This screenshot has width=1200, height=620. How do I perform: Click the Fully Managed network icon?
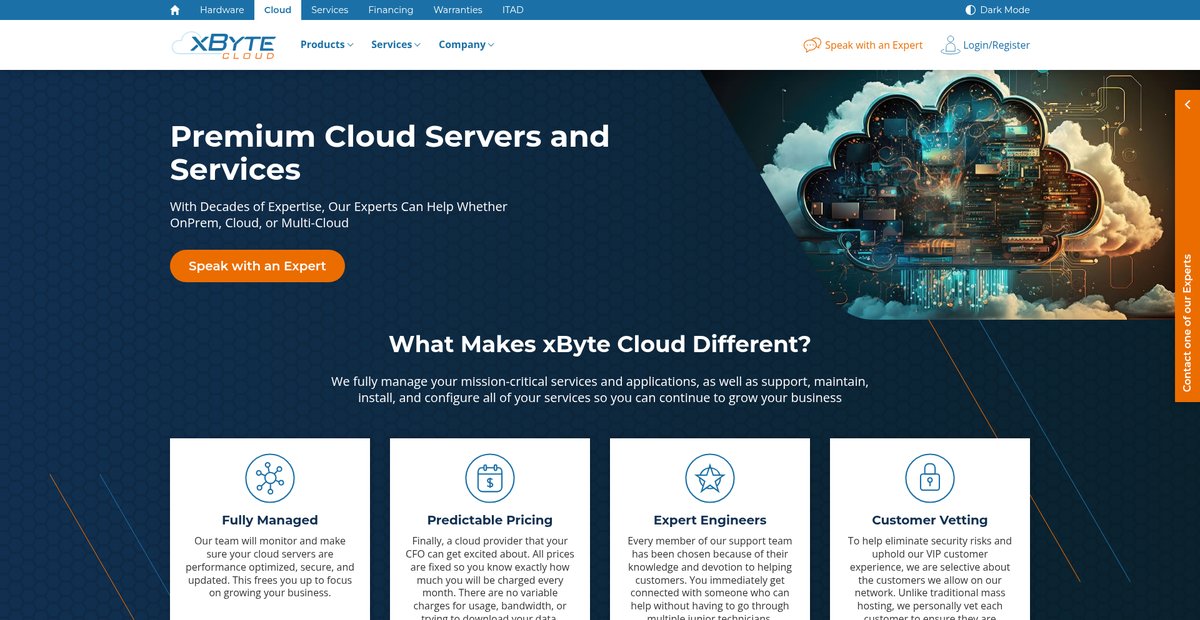coord(270,478)
